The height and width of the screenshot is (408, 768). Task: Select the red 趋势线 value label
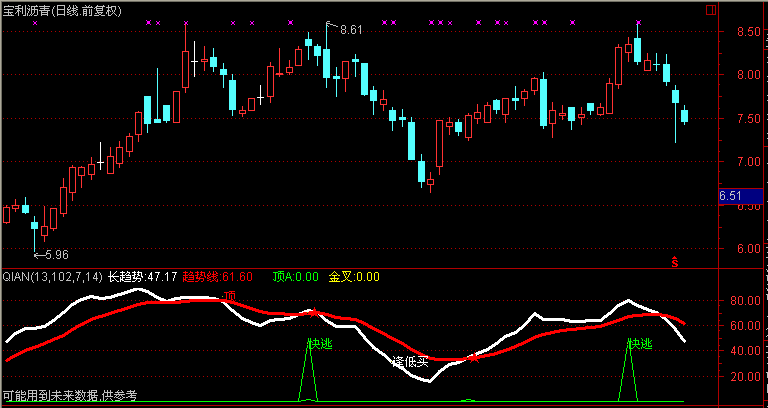pos(217,277)
